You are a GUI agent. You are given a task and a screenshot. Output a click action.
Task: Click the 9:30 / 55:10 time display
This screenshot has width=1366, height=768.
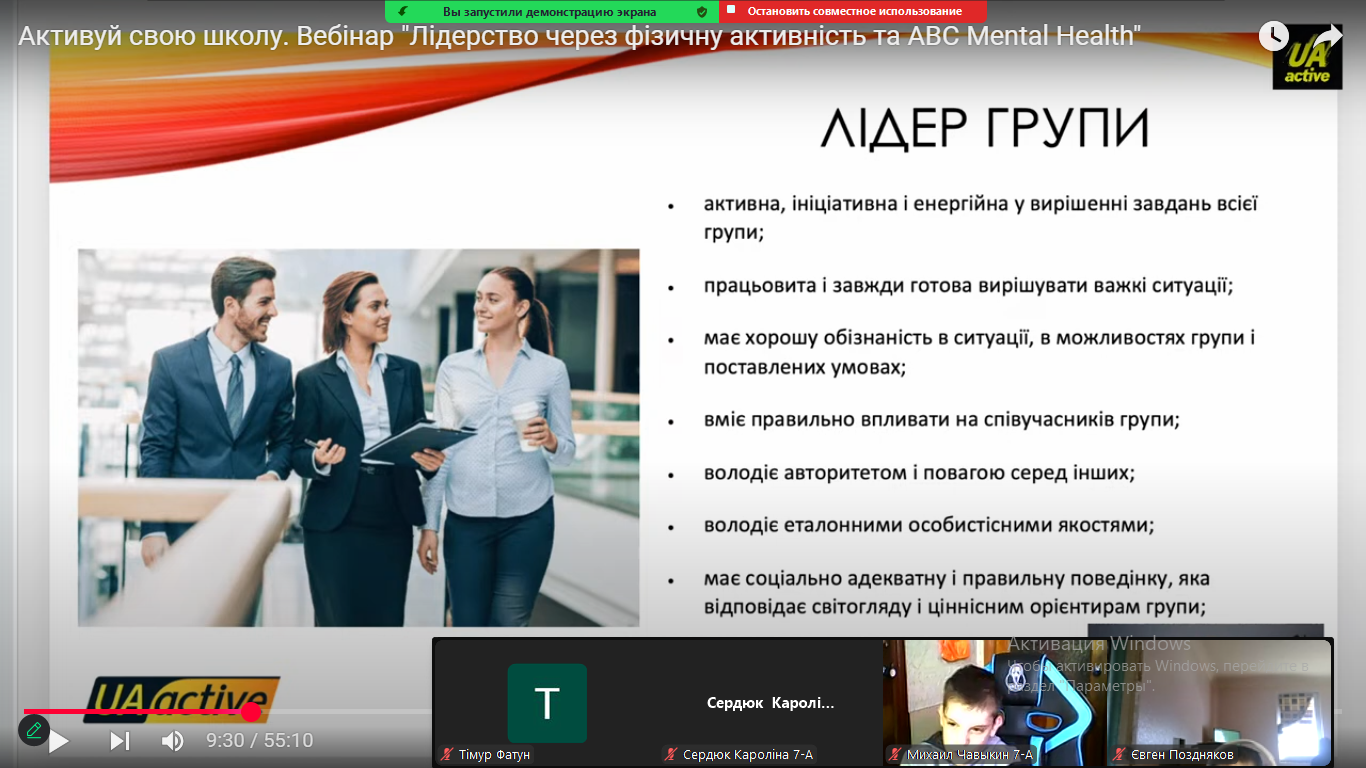click(x=260, y=741)
